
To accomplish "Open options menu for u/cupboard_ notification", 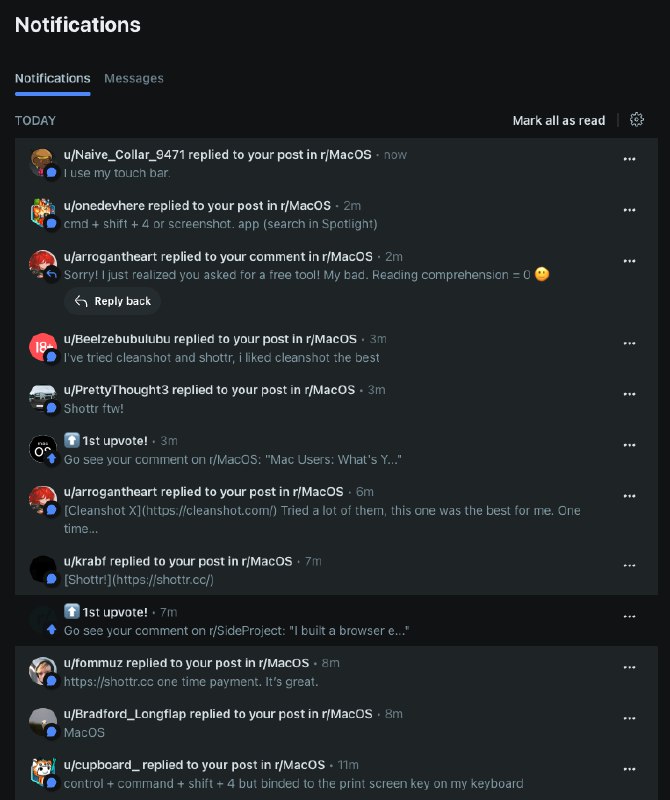I will coord(629,769).
